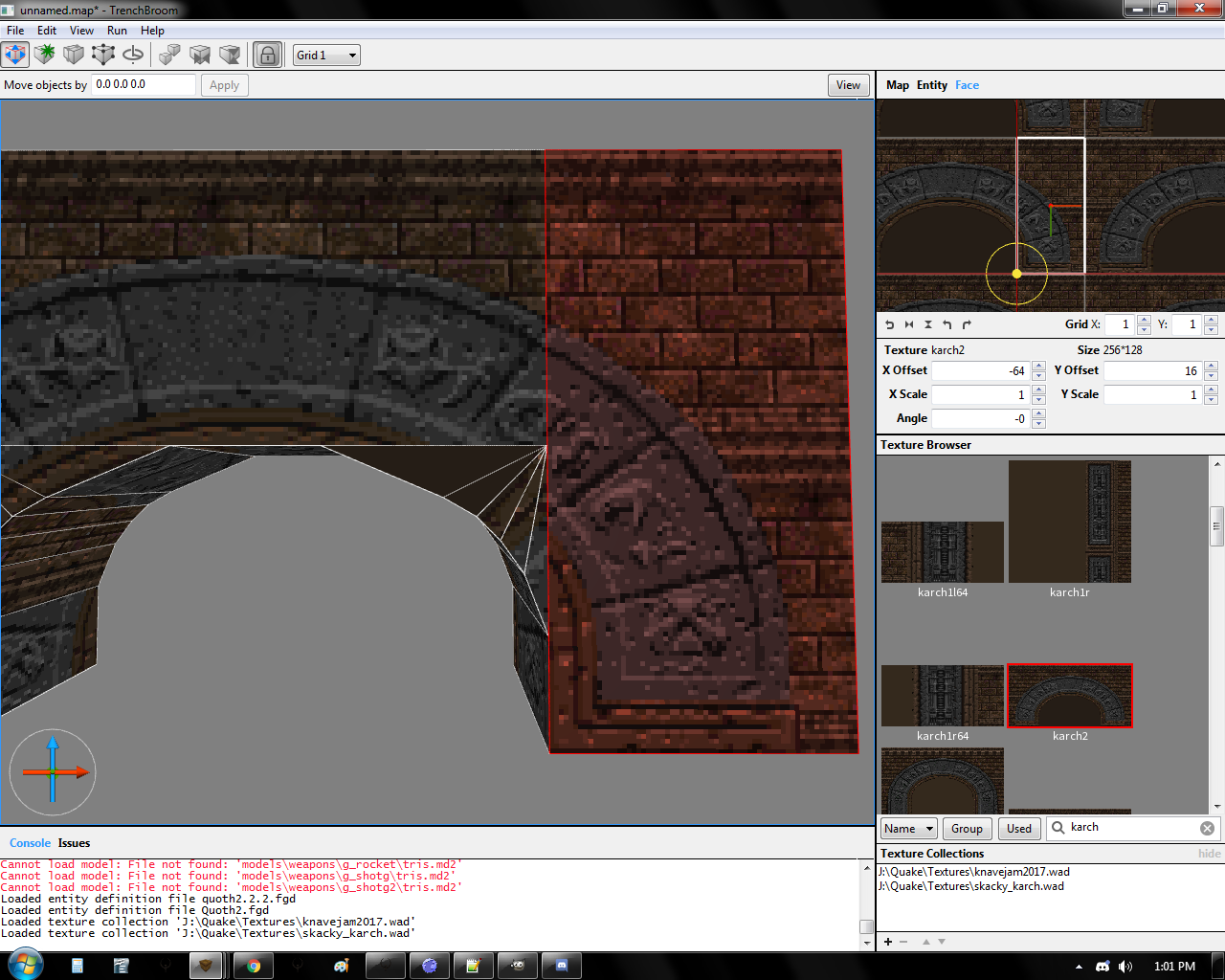Switch to the Issues tab
This screenshot has width=1225, height=980.
[x=74, y=843]
